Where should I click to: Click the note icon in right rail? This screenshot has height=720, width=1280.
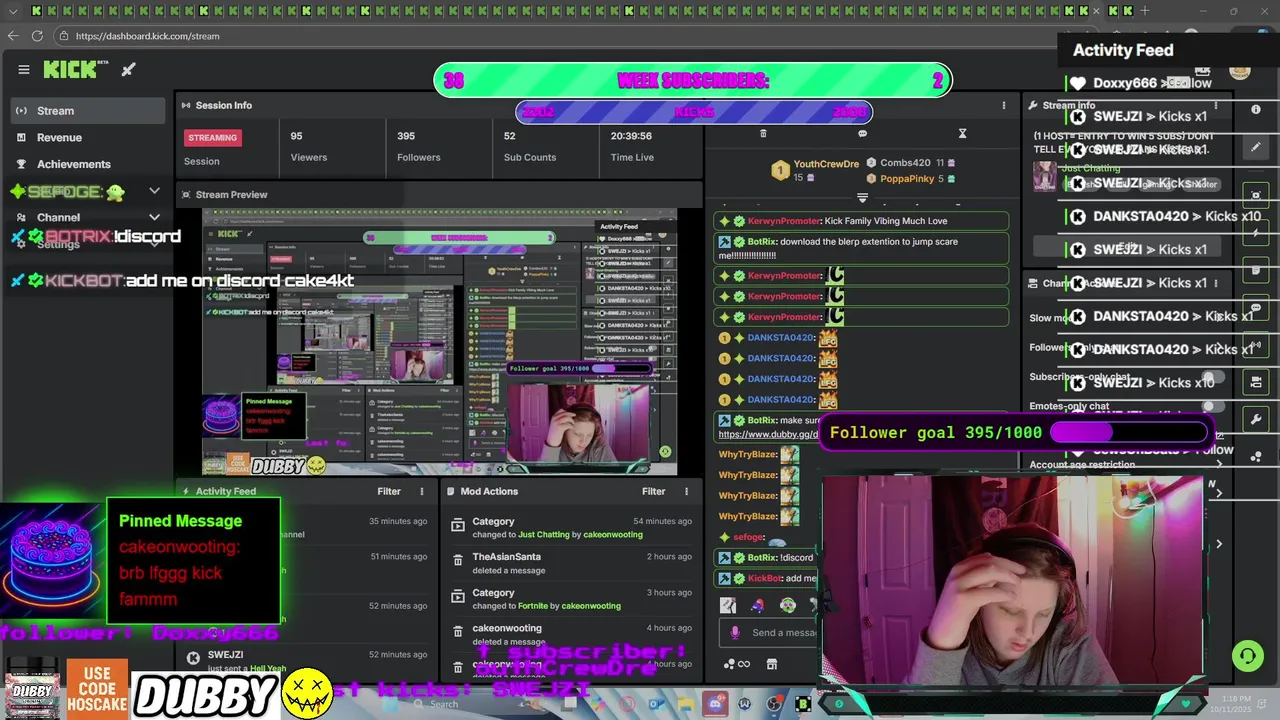1257,270
